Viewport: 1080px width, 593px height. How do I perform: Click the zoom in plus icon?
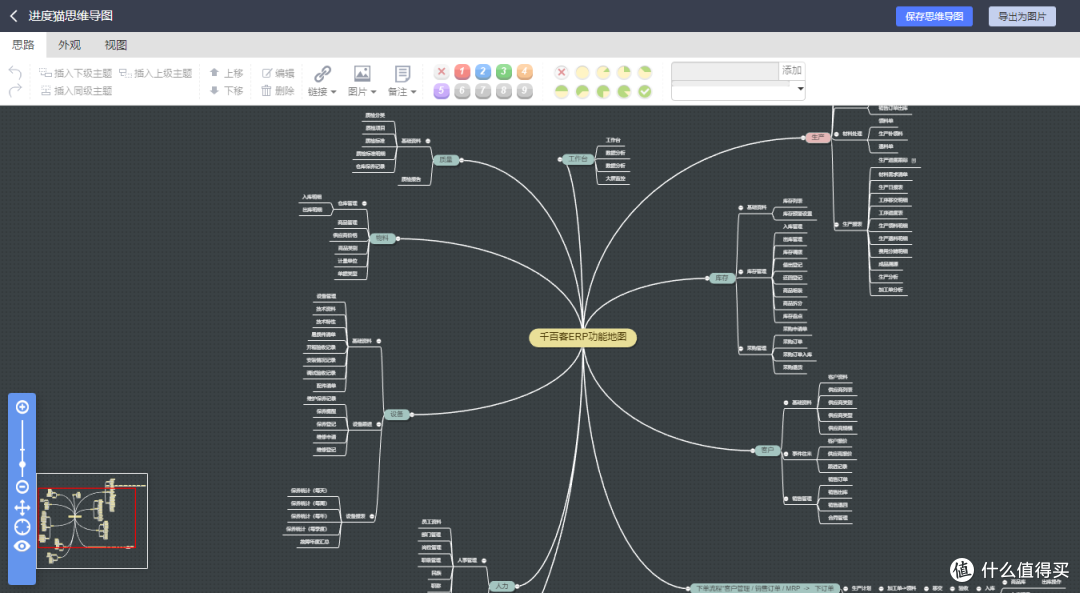coord(22,407)
